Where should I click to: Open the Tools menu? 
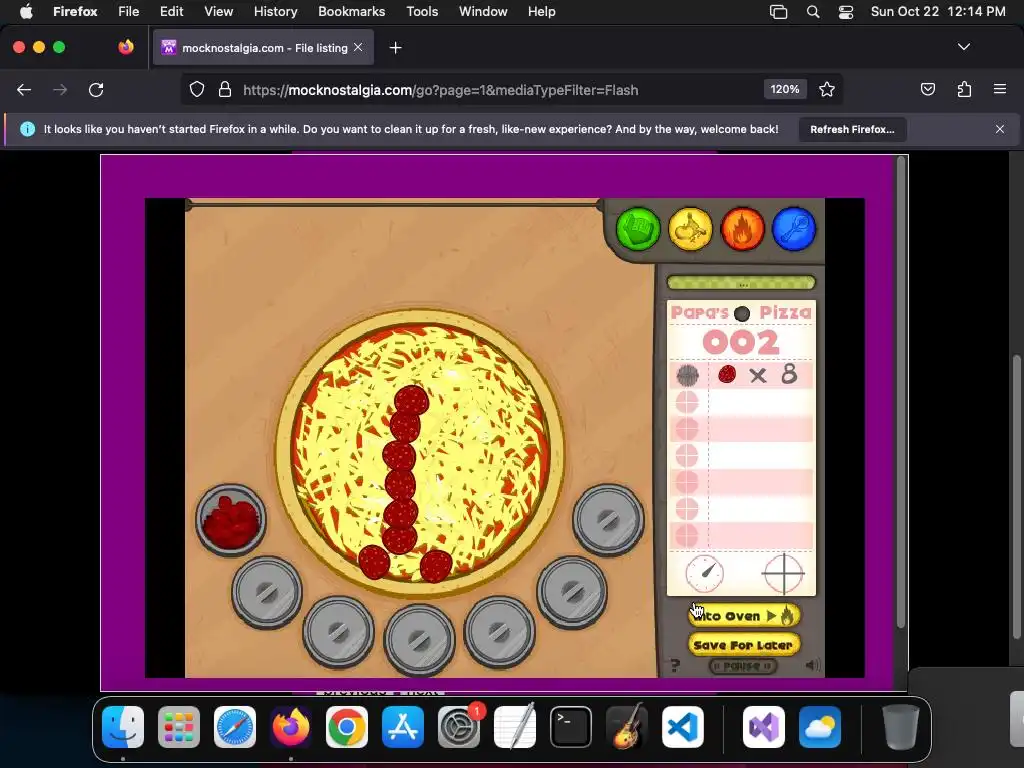tap(422, 12)
